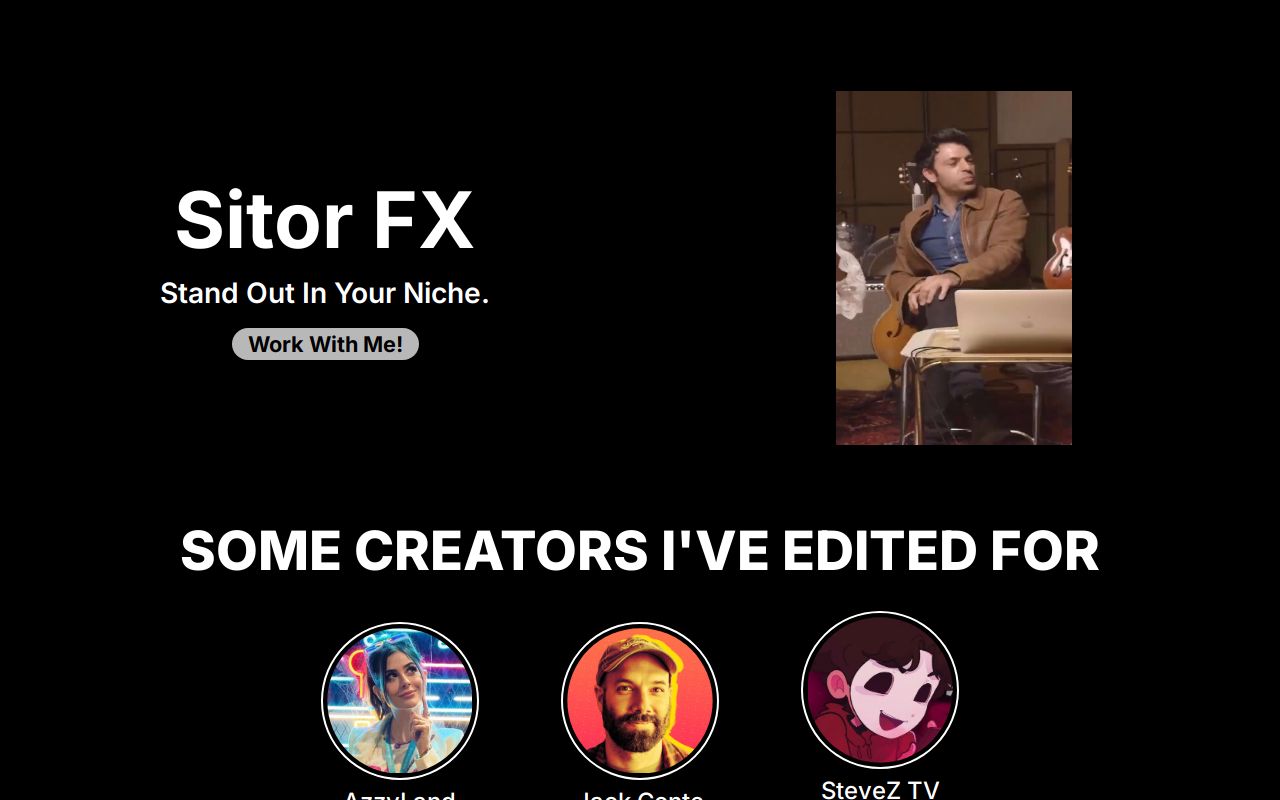
Task: Click the Sitor FX title heading
Action: [x=324, y=220]
